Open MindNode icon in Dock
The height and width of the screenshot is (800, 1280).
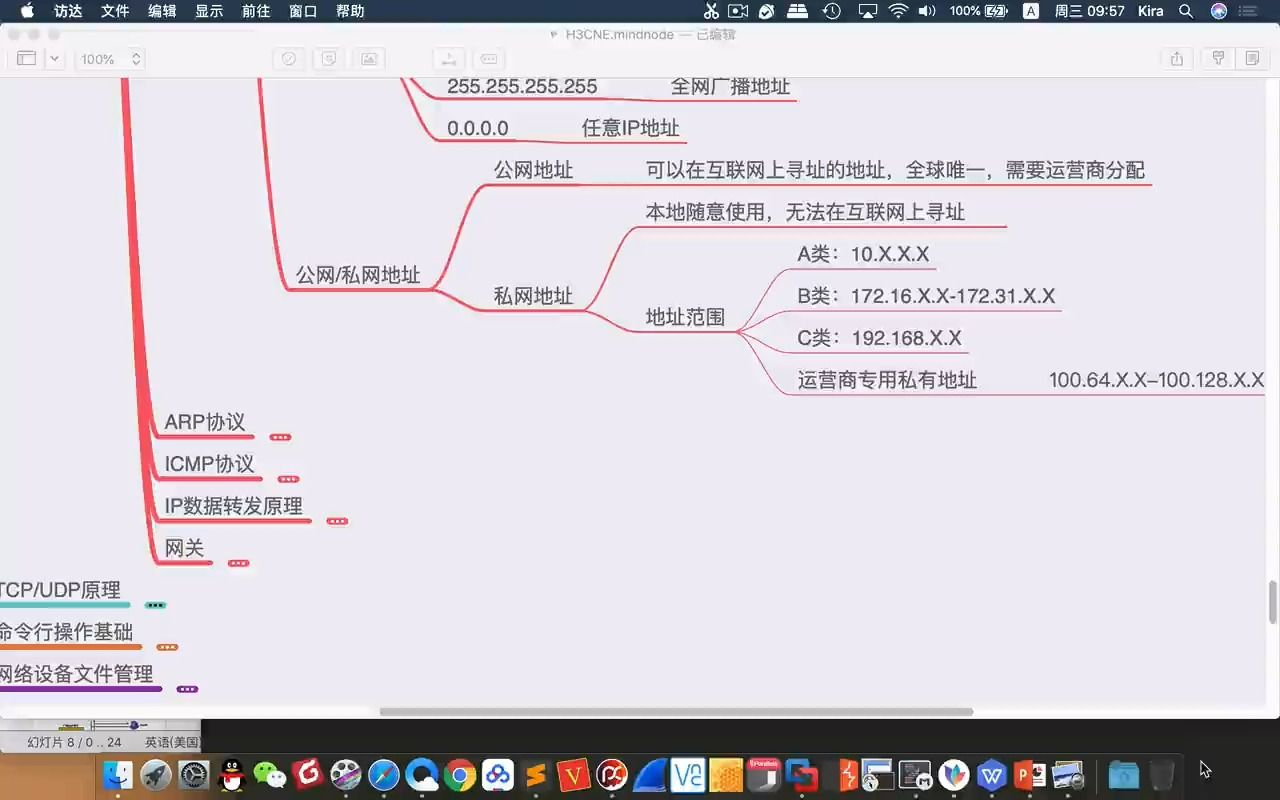pos(954,775)
